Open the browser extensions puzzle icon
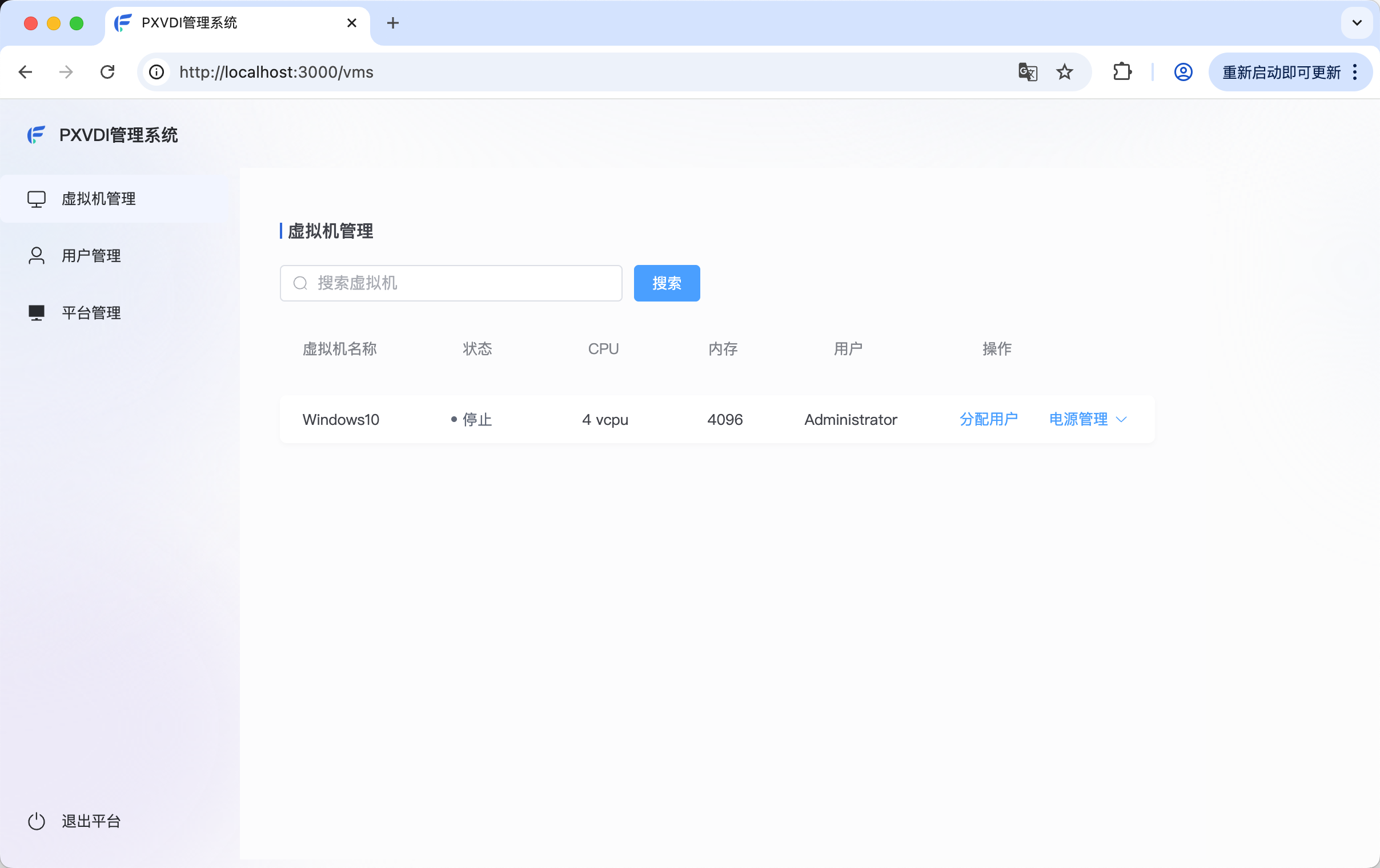Image resolution: width=1380 pixels, height=868 pixels. coord(1122,72)
